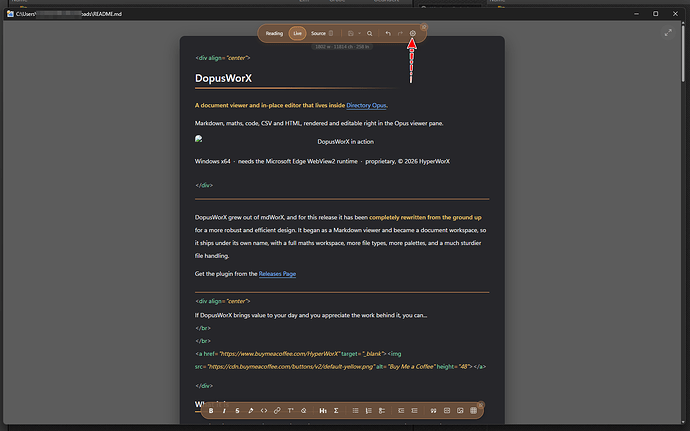Switch to Reading mode
Viewport: 690px width, 431px height.
click(x=274, y=33)
